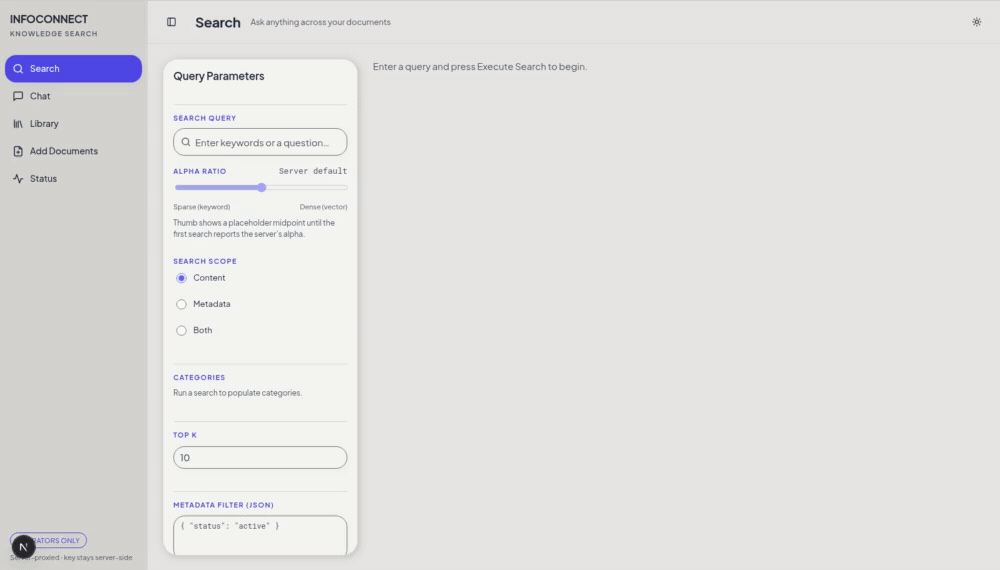Click the Status activity pulse icon

(18, 179)
